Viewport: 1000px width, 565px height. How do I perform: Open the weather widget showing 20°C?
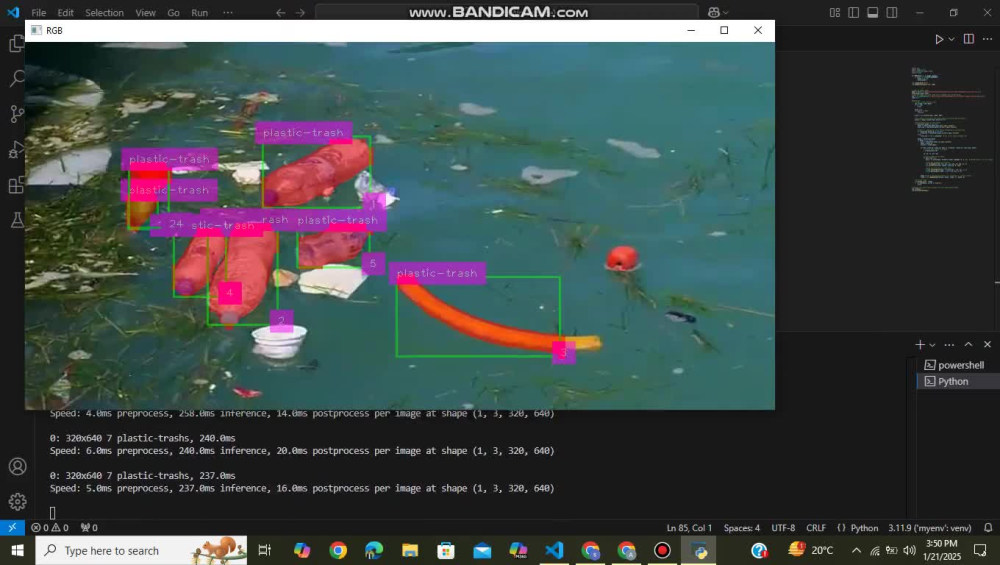point(811,550)
